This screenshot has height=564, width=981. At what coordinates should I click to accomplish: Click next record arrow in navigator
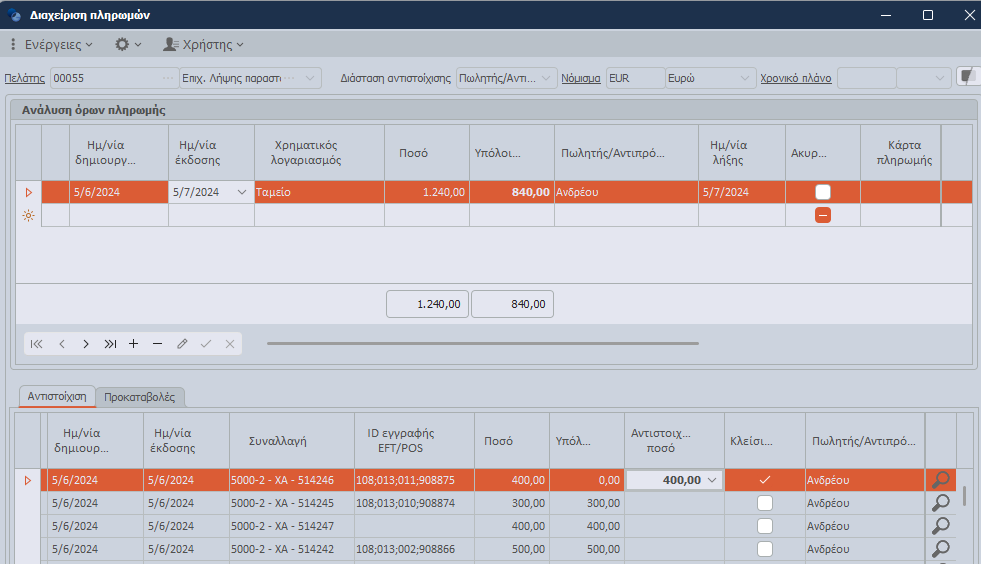tap(86, 344)
